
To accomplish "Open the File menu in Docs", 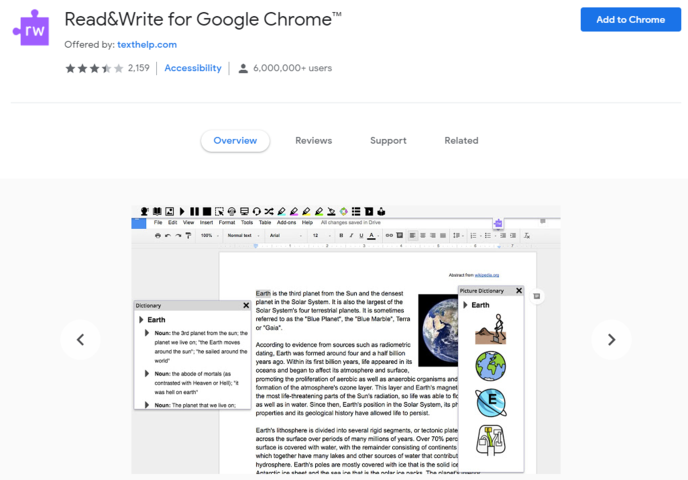I will [x=158, y=222].
